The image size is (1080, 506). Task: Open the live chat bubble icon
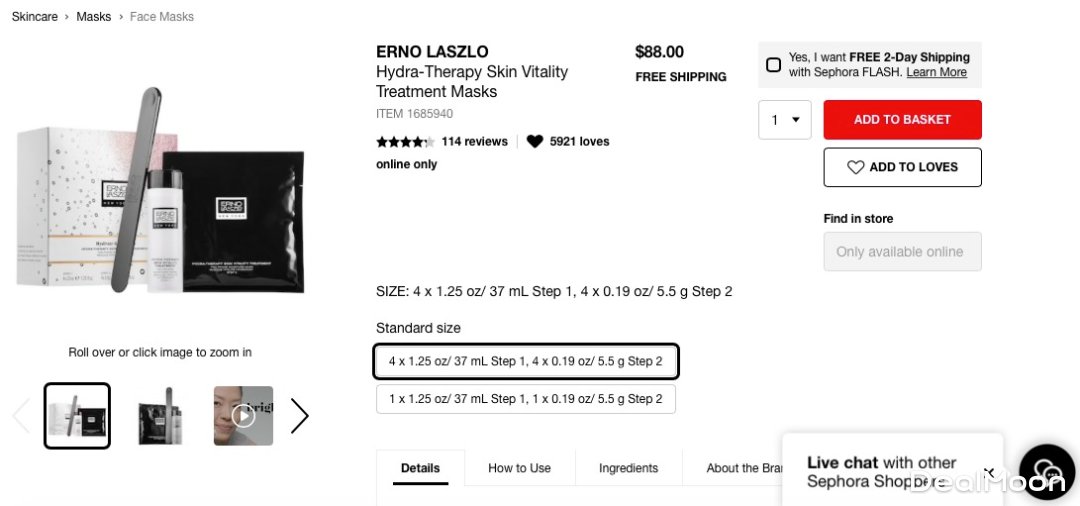click(x=1046, y=472)
